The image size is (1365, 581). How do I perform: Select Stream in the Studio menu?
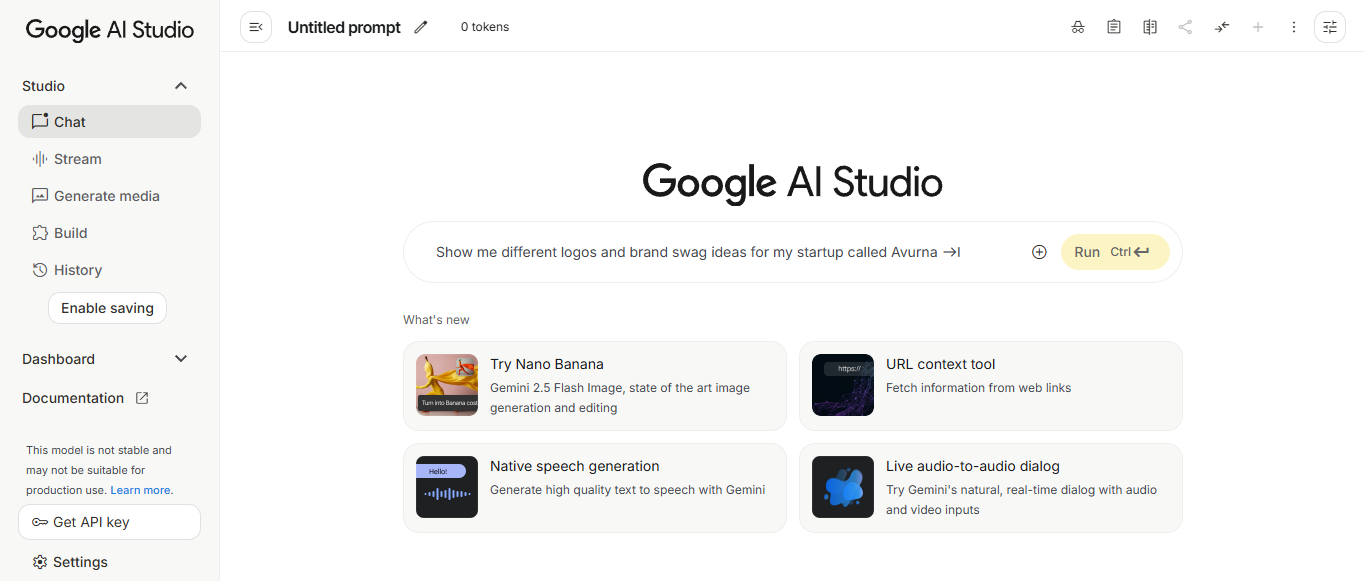[x=109, y=159]
